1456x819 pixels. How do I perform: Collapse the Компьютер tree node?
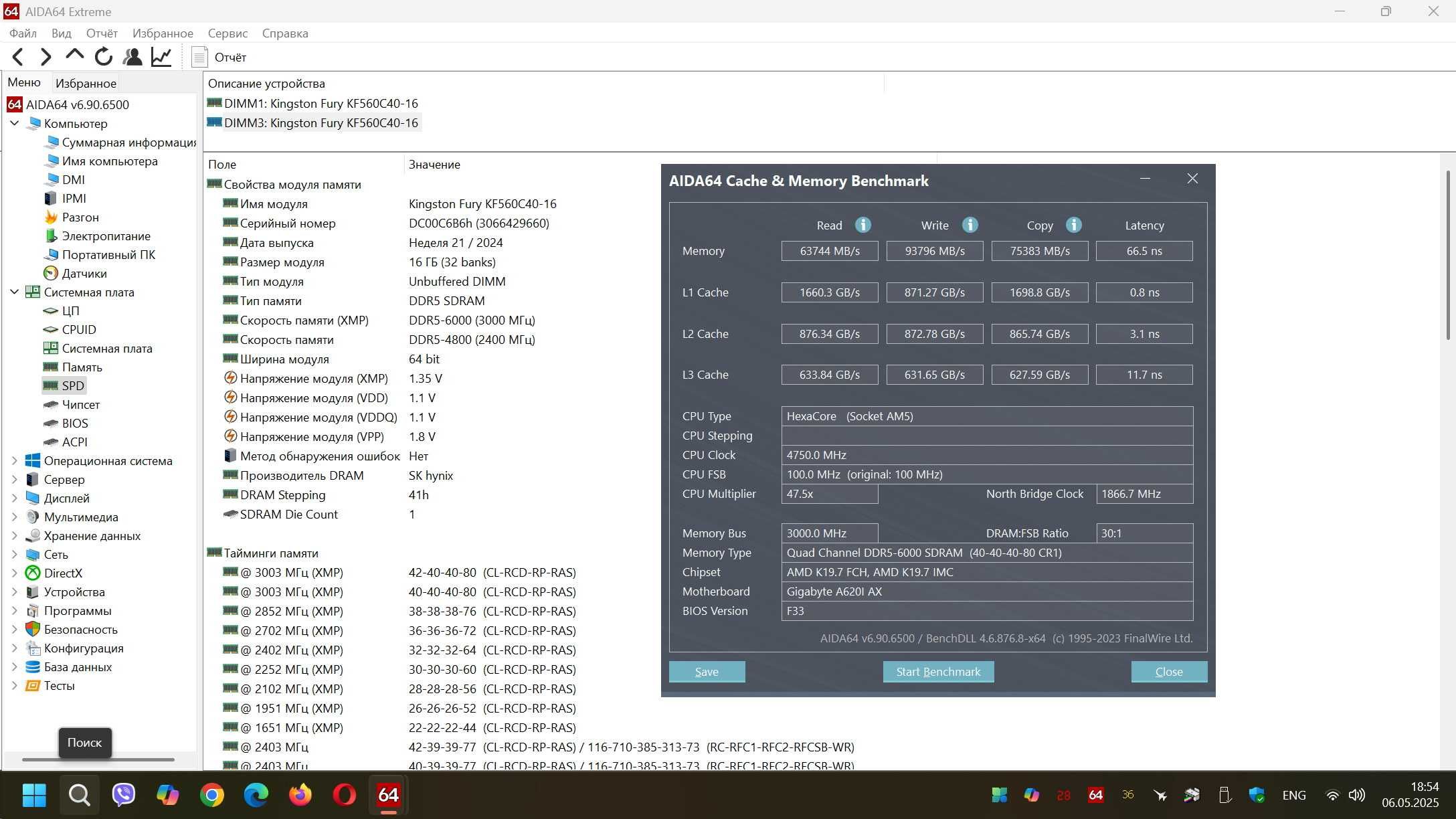coord(14,123)
